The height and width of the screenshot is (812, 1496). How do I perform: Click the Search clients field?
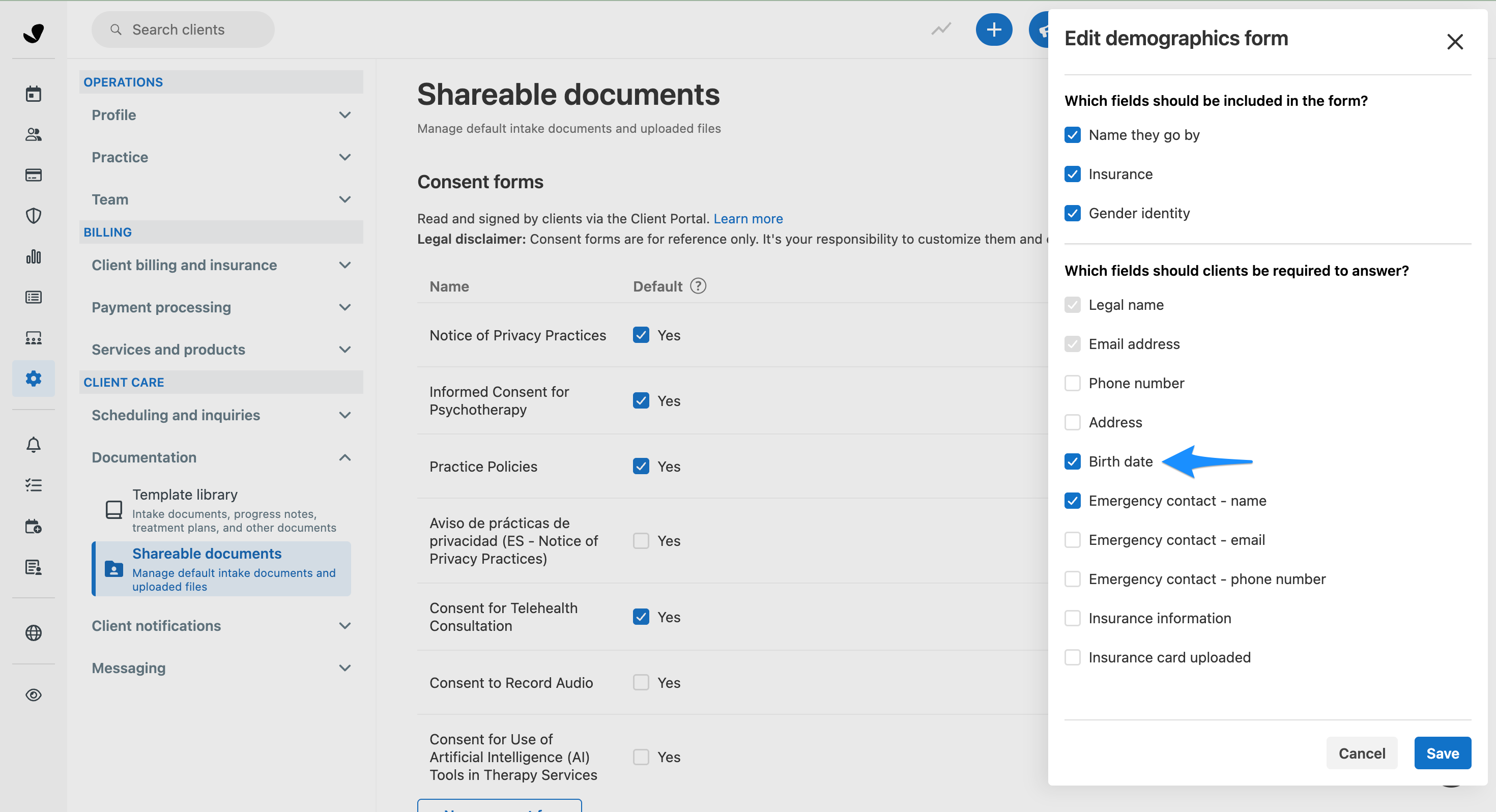183,30
